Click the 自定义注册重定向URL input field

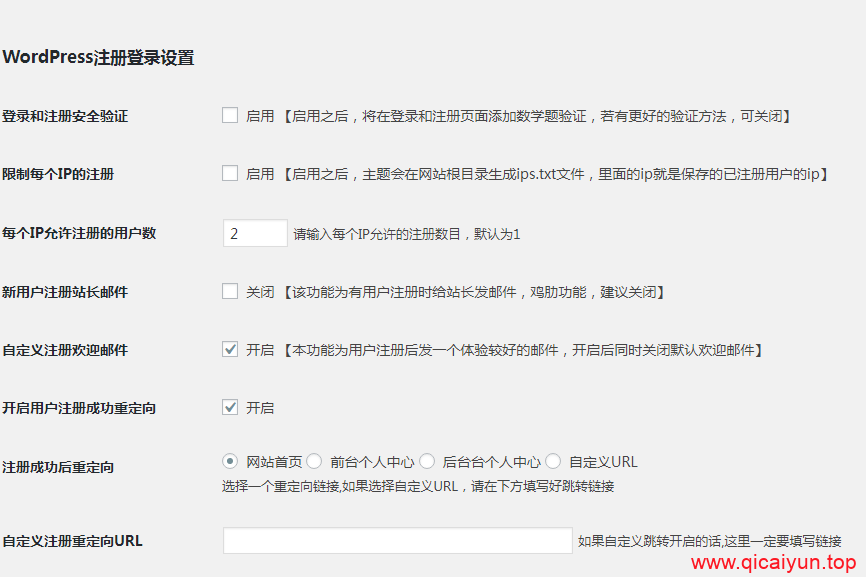(400, 539)
